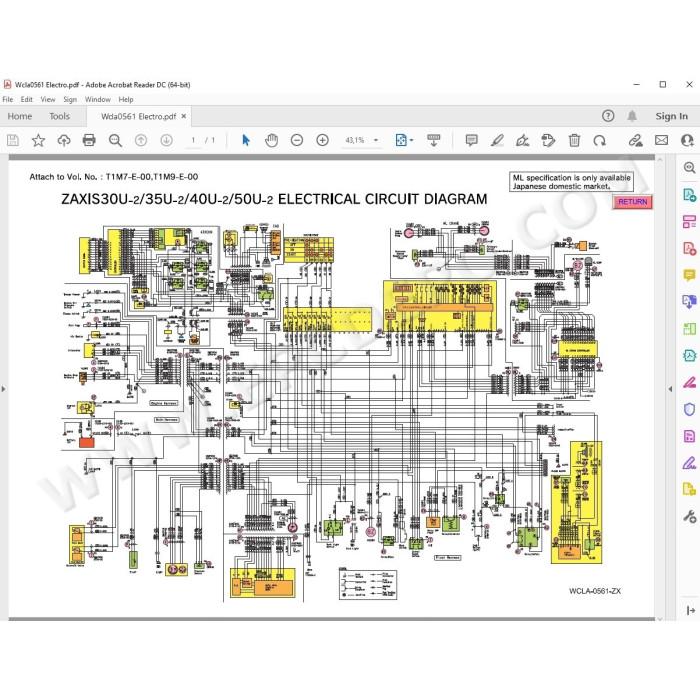The image size is (700, 700).
Task: Click the RETURN link in the diagram
Action: 633,202
